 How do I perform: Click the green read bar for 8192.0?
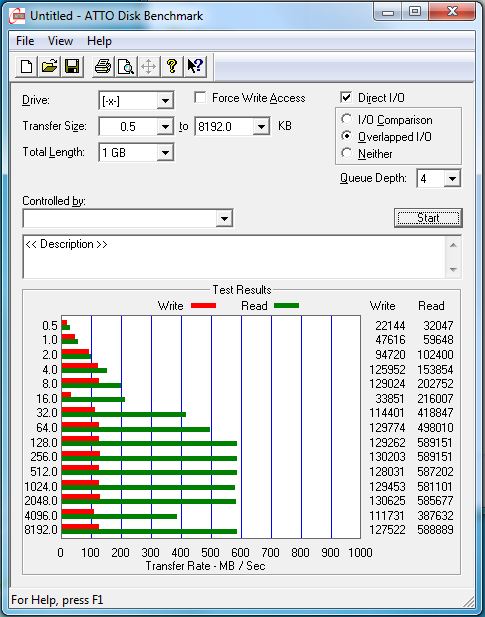pyautogui.click(x=149, y=532)
